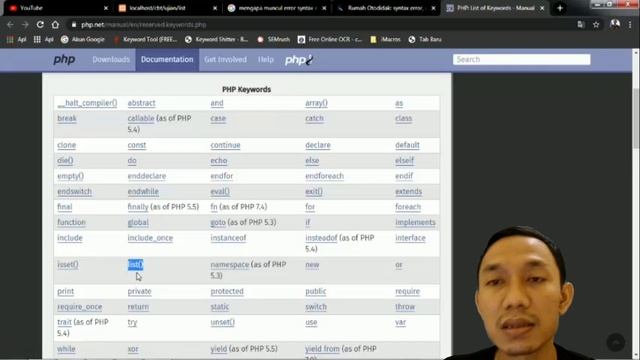Open the Keyword Shitter bookmark
This screenshot has height=360, width=640.
click(216, 40)
